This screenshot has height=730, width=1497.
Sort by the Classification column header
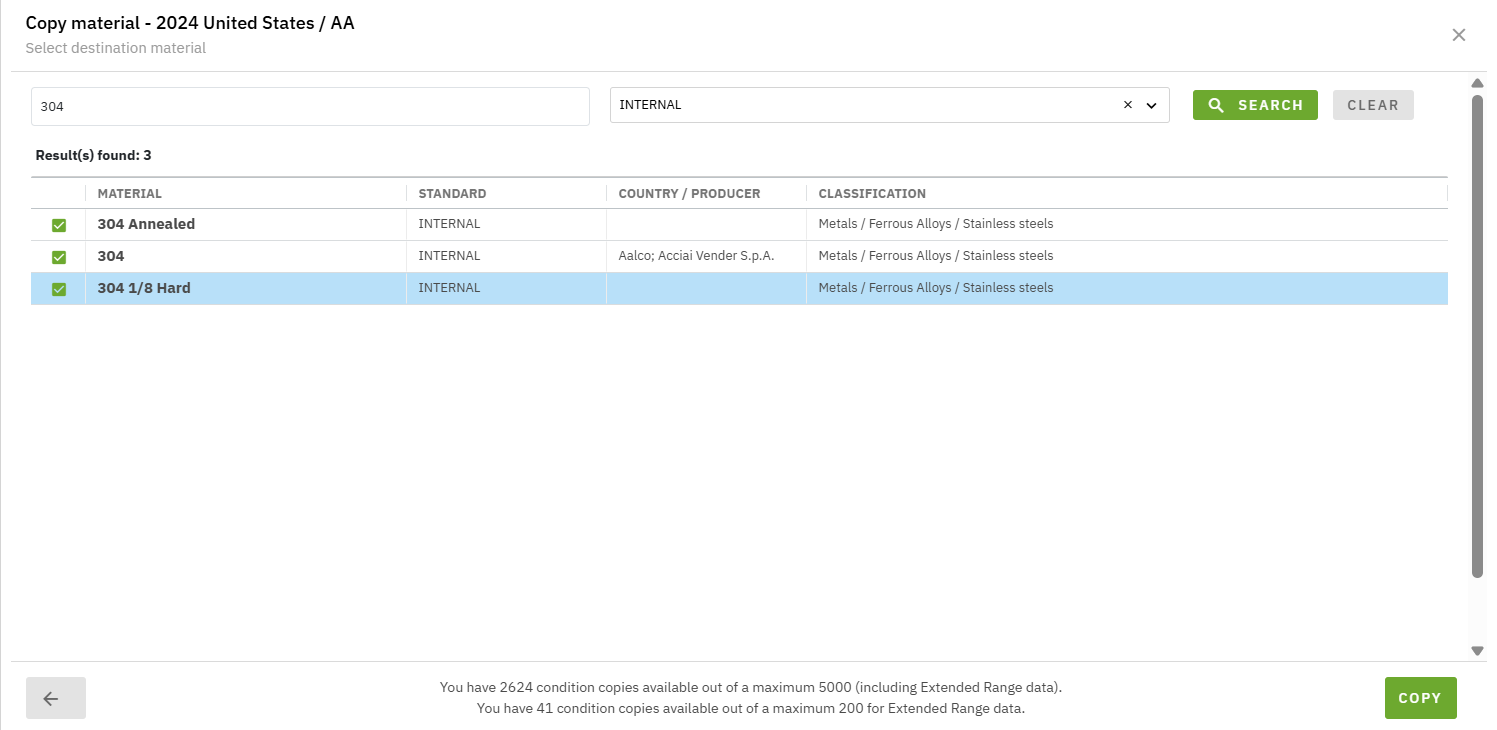pyautogui.click(x=872, y=194)
